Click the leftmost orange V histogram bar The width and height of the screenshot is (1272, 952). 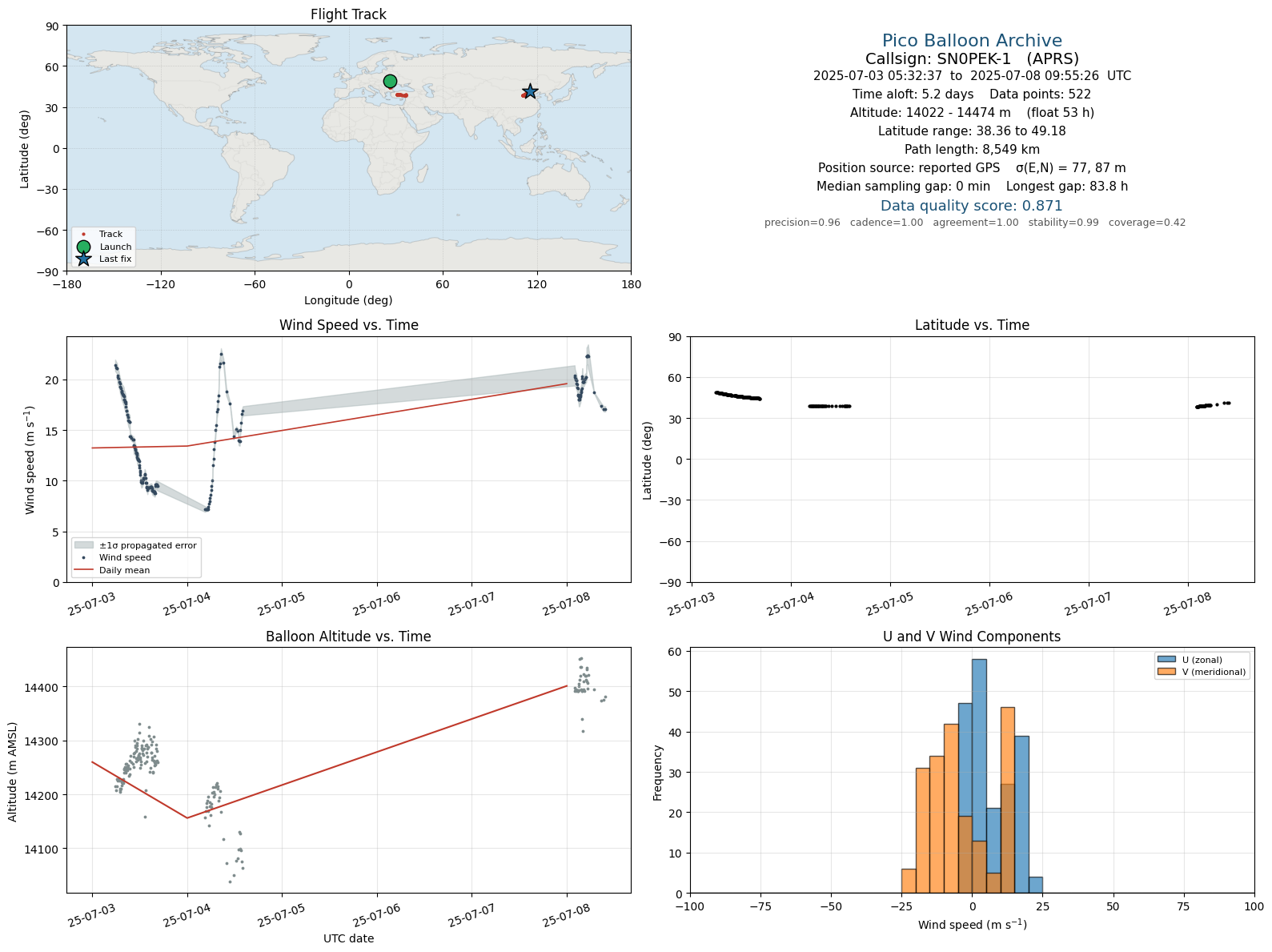pyautogui.click(x=909, y=881)
